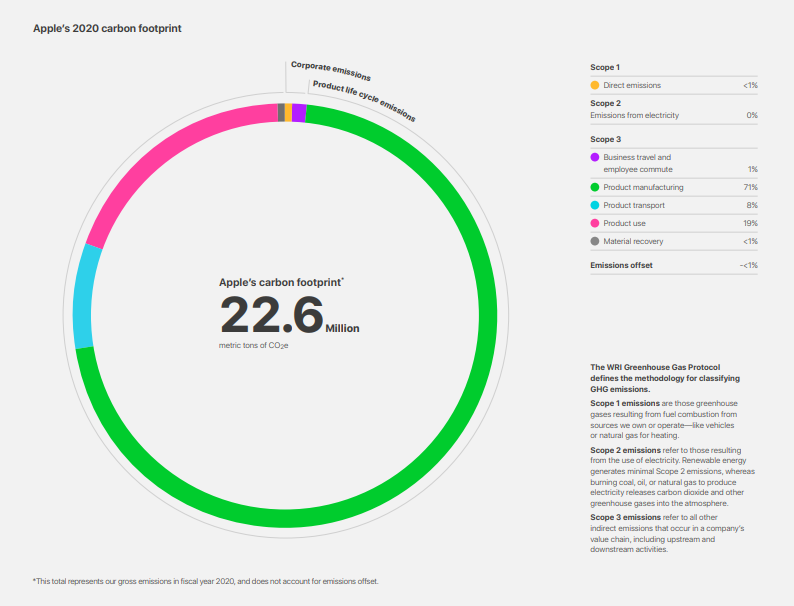
Task: Click the 'Corporate emissions' chart label
Action: click(331, 71)
